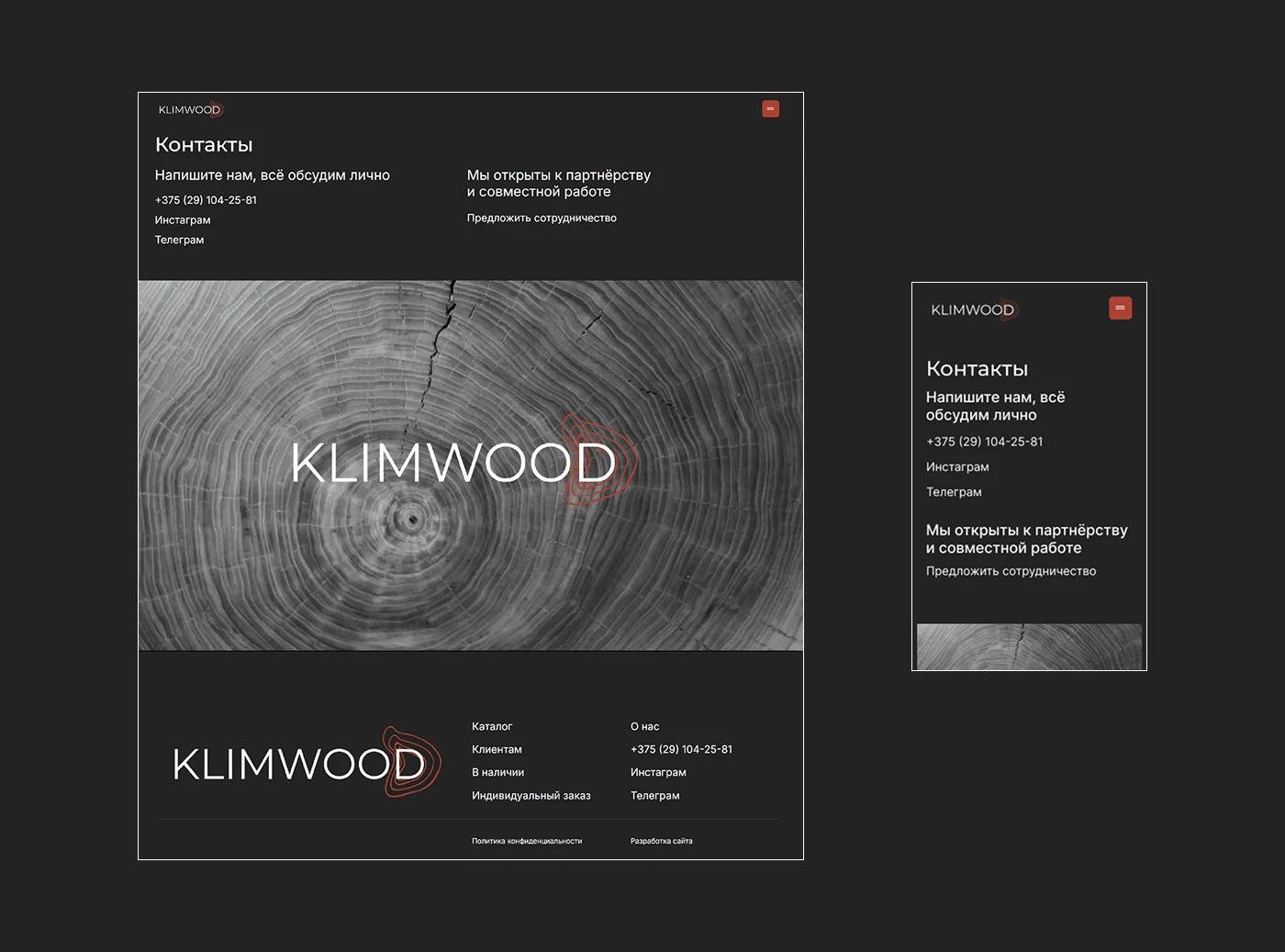This screenshot has height=952, width=1285.
Task: Click the KLIMWOOD logo in mobile header
Action: pos(975,309)
